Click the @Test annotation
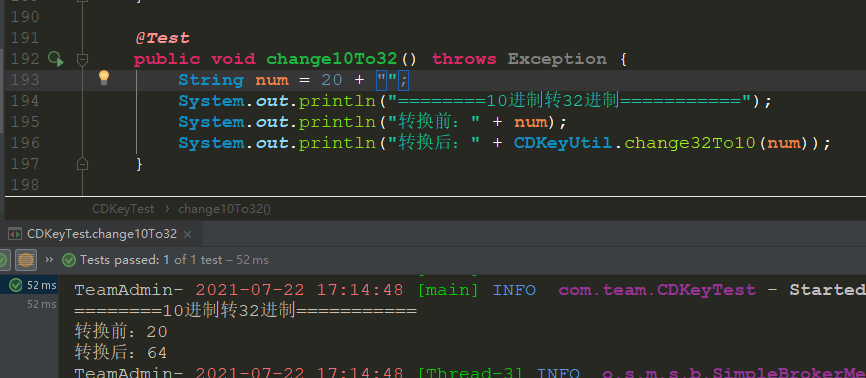866x378 pixels. (162, 38)
